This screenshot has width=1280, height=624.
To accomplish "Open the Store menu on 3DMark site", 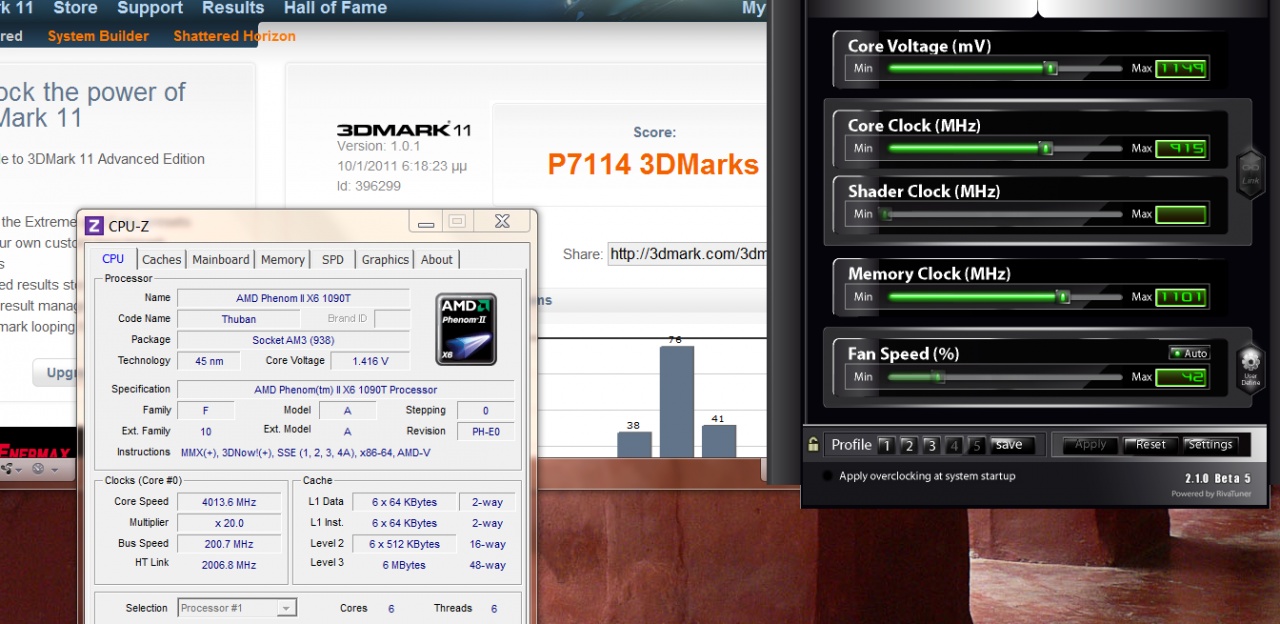I will [x=75, y=8].
